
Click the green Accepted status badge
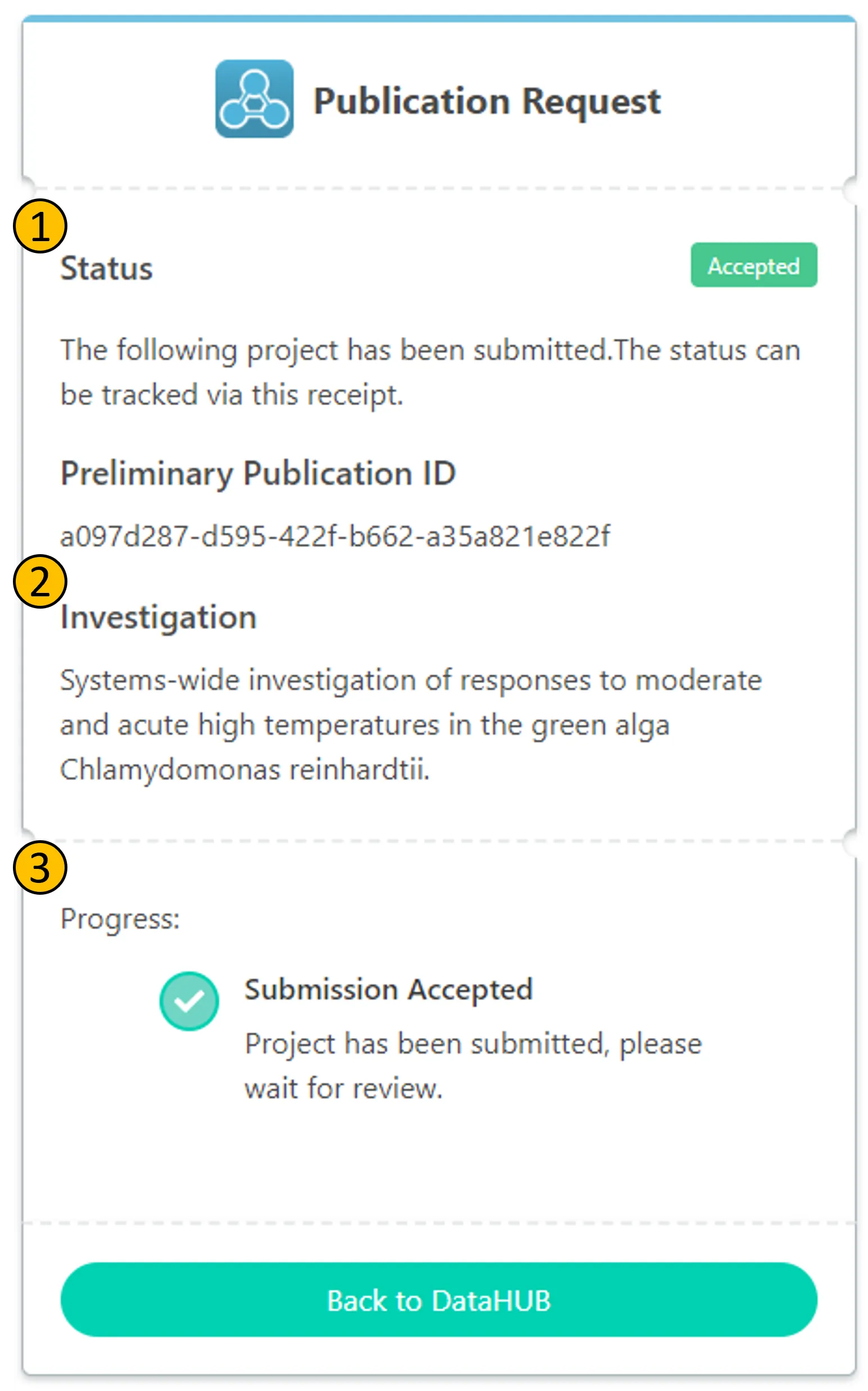(x=753, y=265)
